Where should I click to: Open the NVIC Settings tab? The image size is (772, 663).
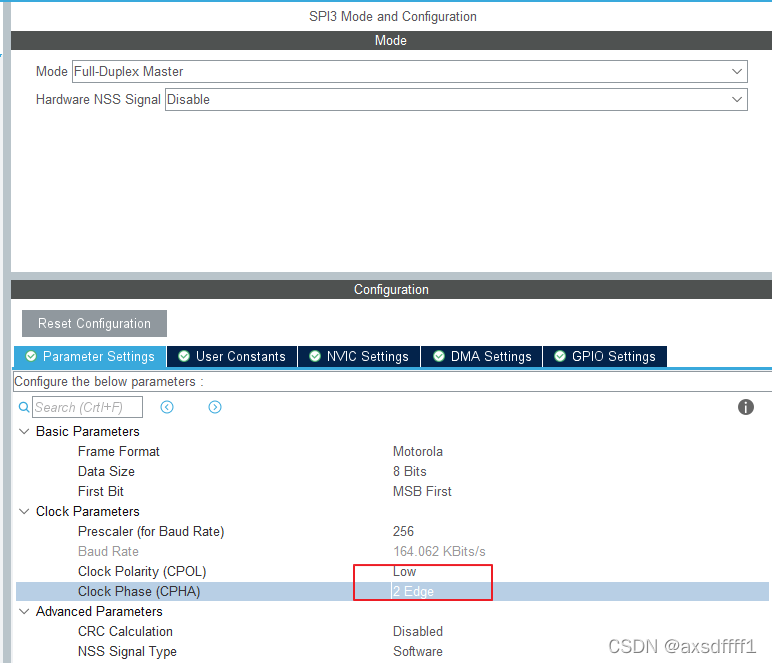point(359,356)
